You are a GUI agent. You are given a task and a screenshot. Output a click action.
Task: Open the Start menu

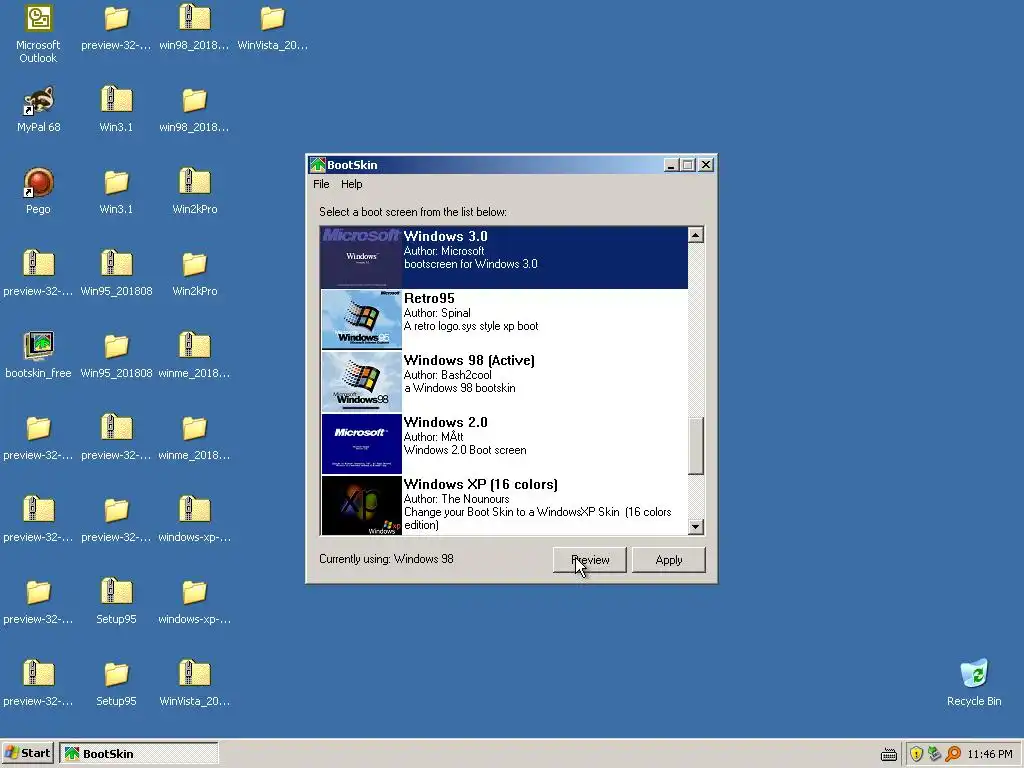(x=27, y=753)
